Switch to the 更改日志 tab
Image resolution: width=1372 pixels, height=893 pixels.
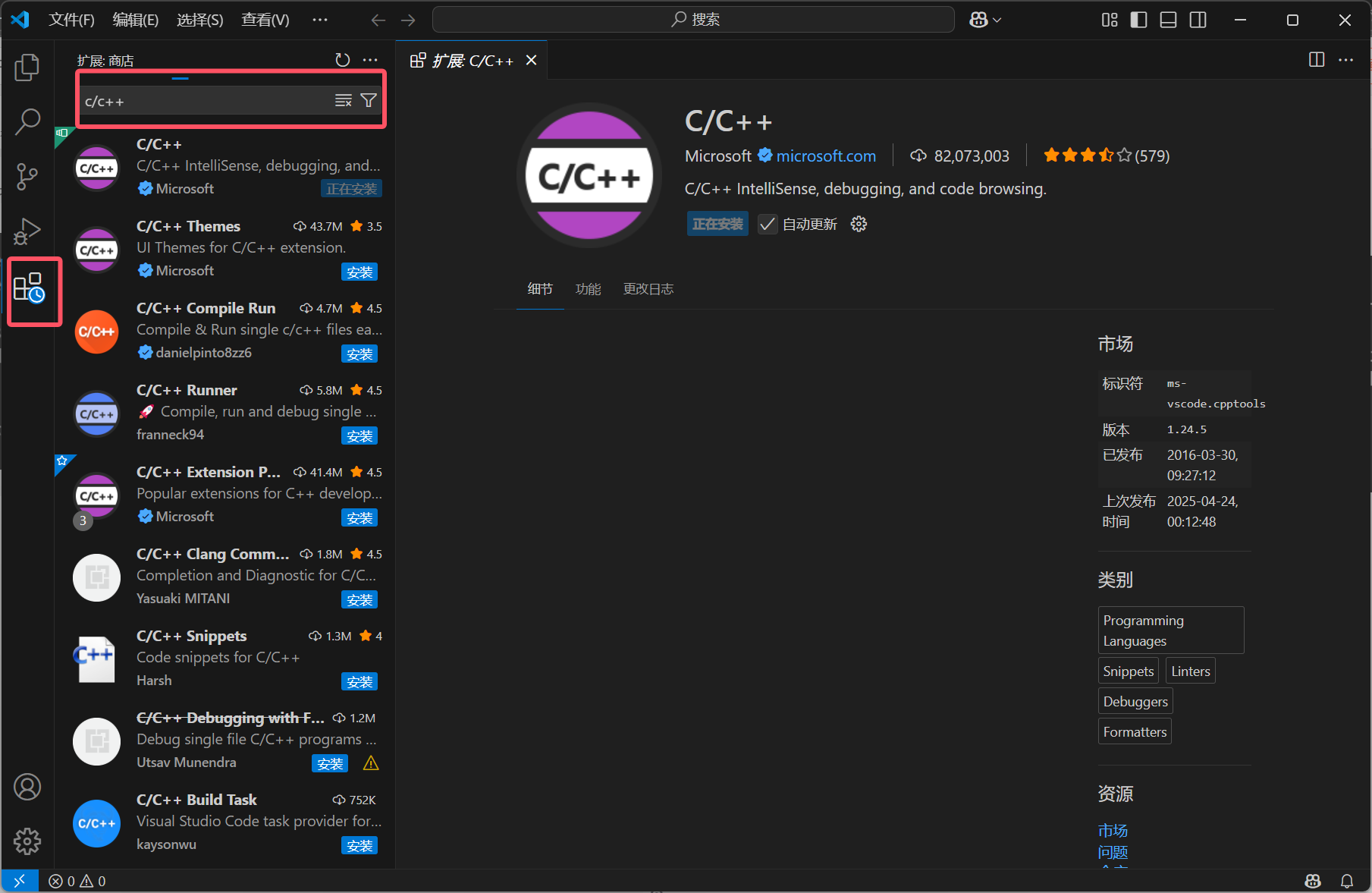[648, 289]
